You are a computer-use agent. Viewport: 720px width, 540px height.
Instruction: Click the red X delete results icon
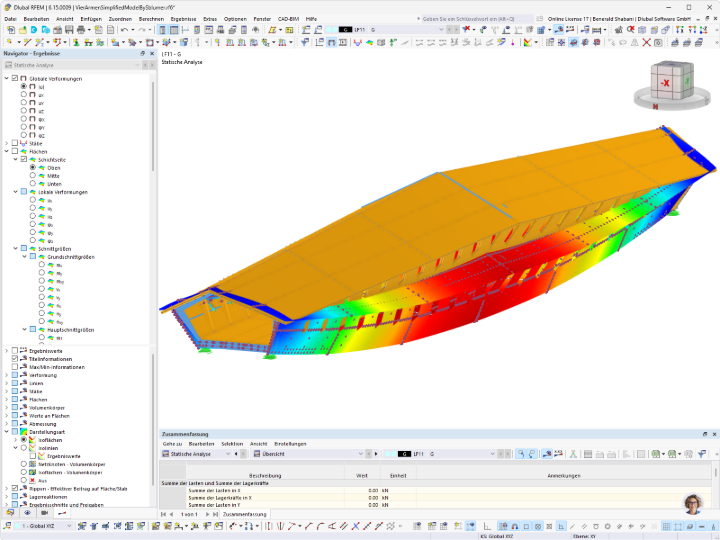point(630,30)
